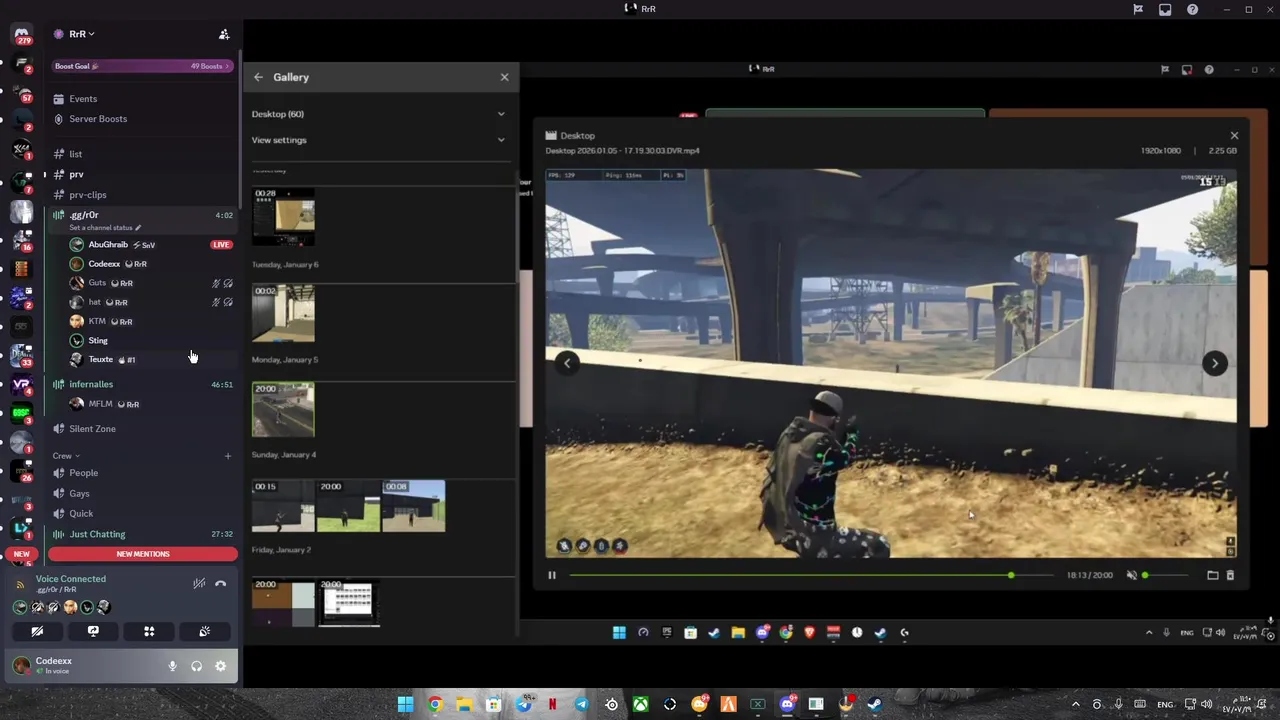Open the prv-clips text channel
Image resolution: width=1280 pixels, height=720 pixels.
(x=142, y=195)
